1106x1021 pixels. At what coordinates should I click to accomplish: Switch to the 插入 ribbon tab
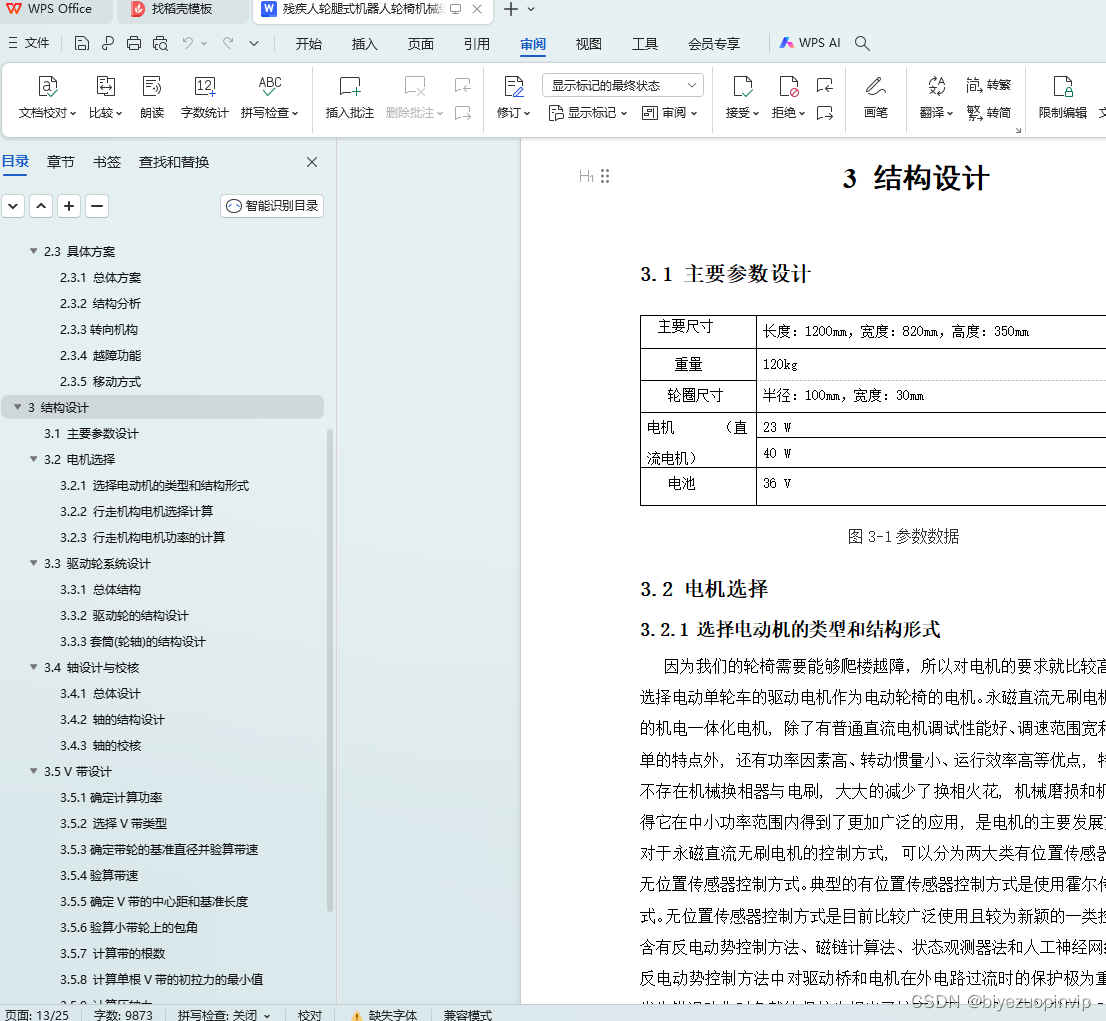(x=364, y=44)
